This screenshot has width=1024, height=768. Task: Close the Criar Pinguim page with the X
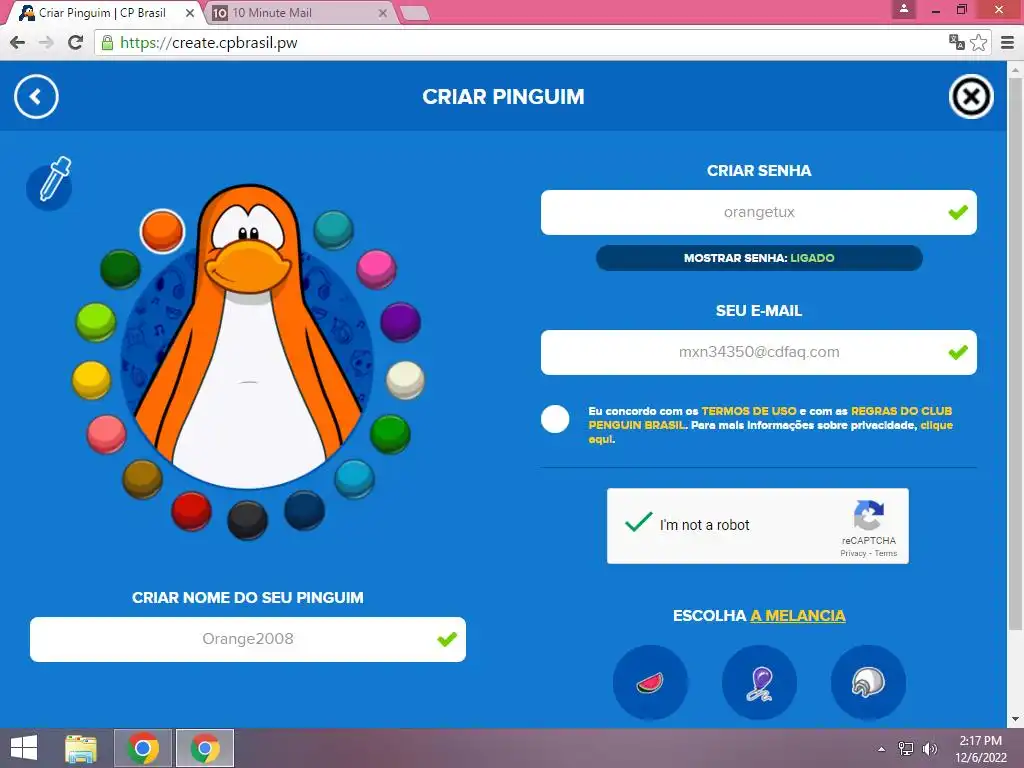click(x=971, y=97)
